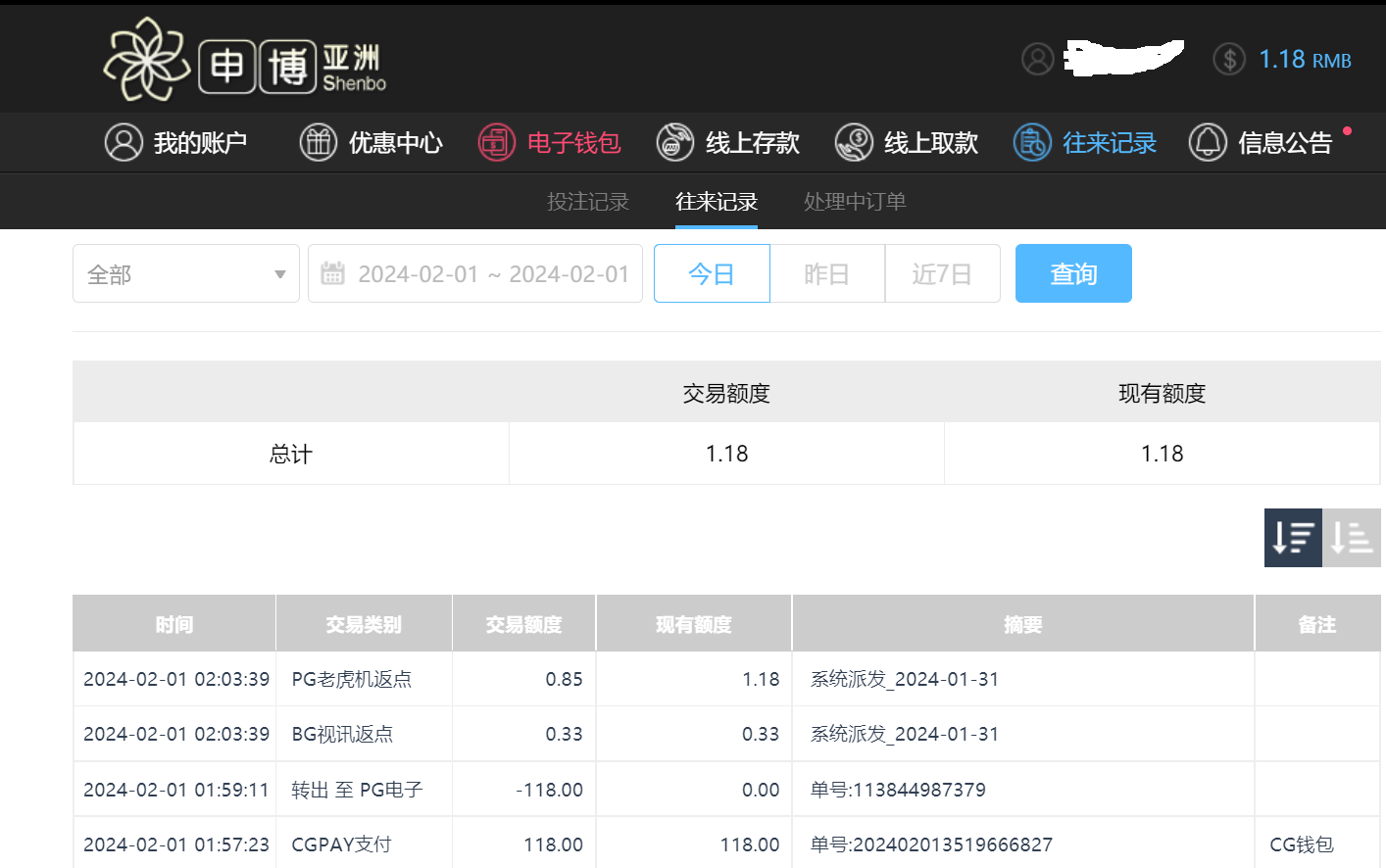This screenshot has width=1386, height=868.
Task: Select the 近7日 date filter
Action: [942, 273]
